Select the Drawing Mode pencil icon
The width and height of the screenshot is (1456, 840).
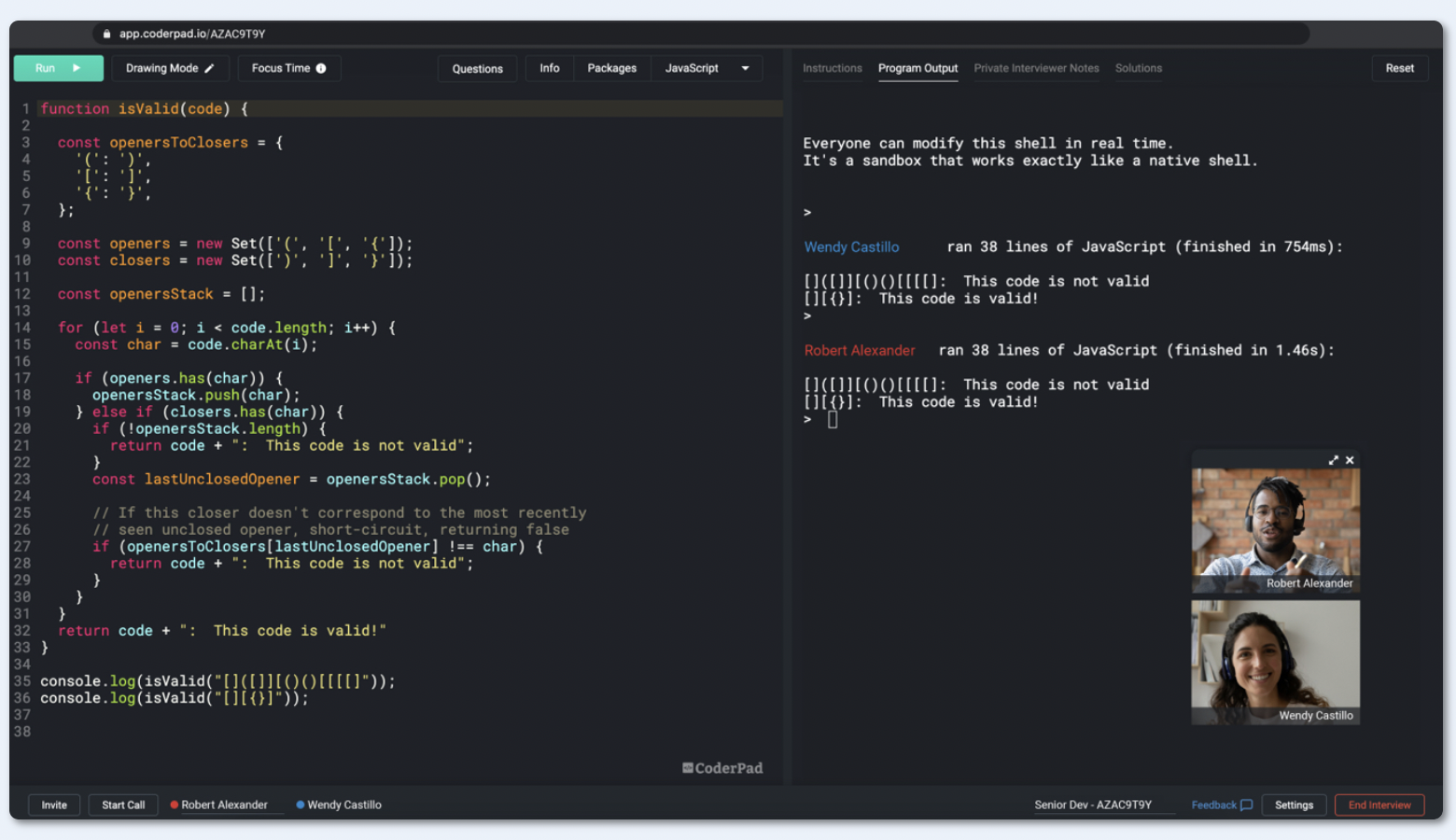click(210, 67)
